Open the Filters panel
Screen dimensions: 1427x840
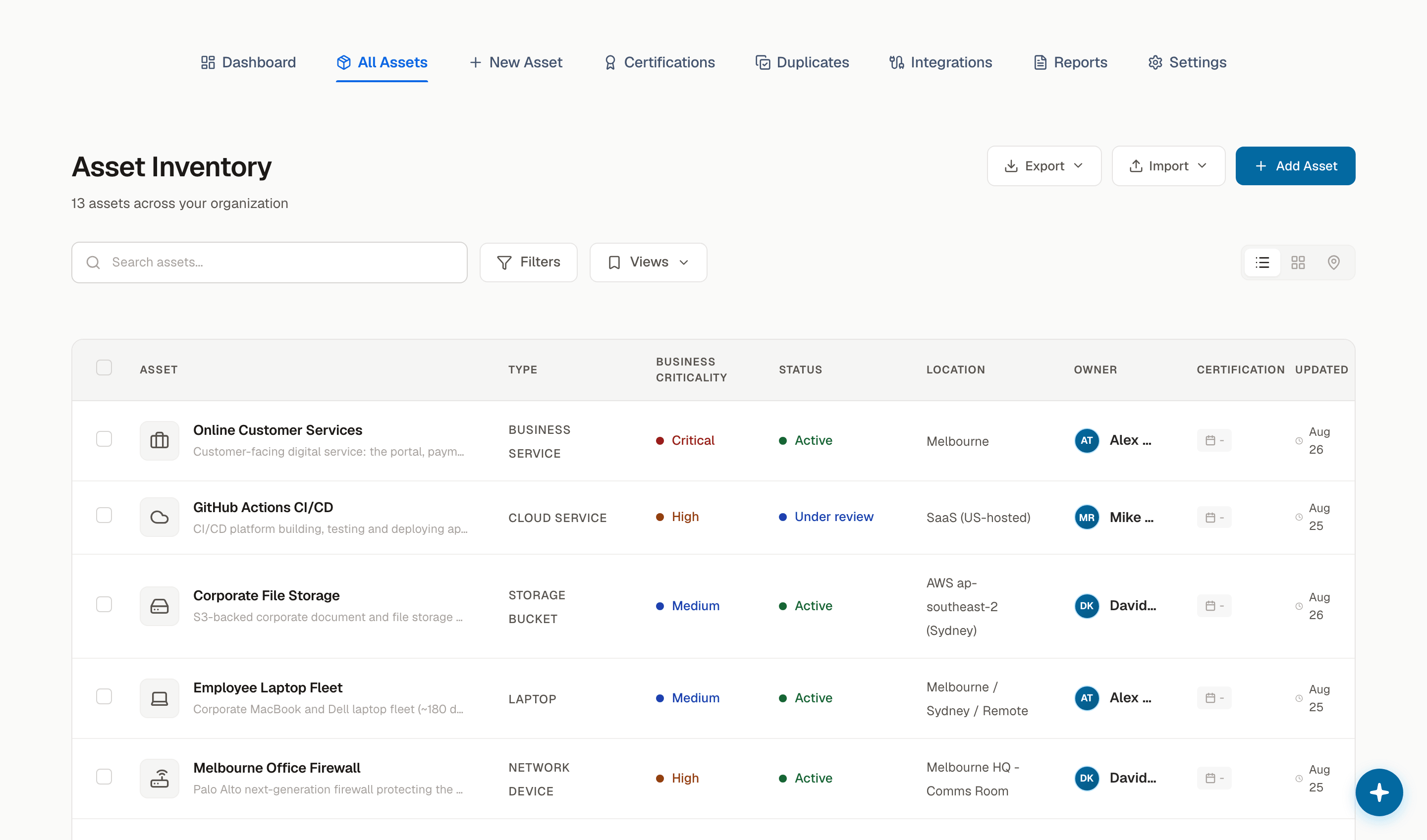pos(528,262)
